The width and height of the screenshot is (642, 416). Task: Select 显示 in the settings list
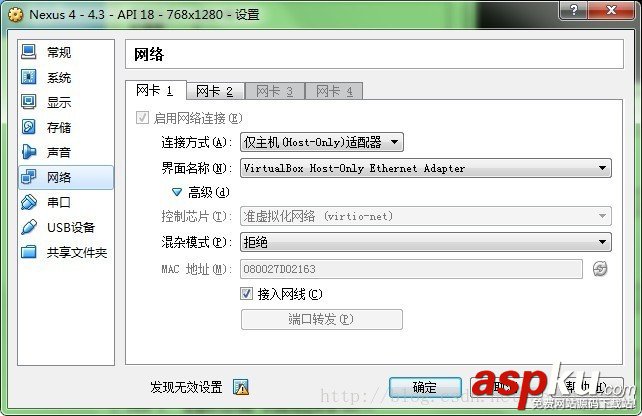coord(66,102)
